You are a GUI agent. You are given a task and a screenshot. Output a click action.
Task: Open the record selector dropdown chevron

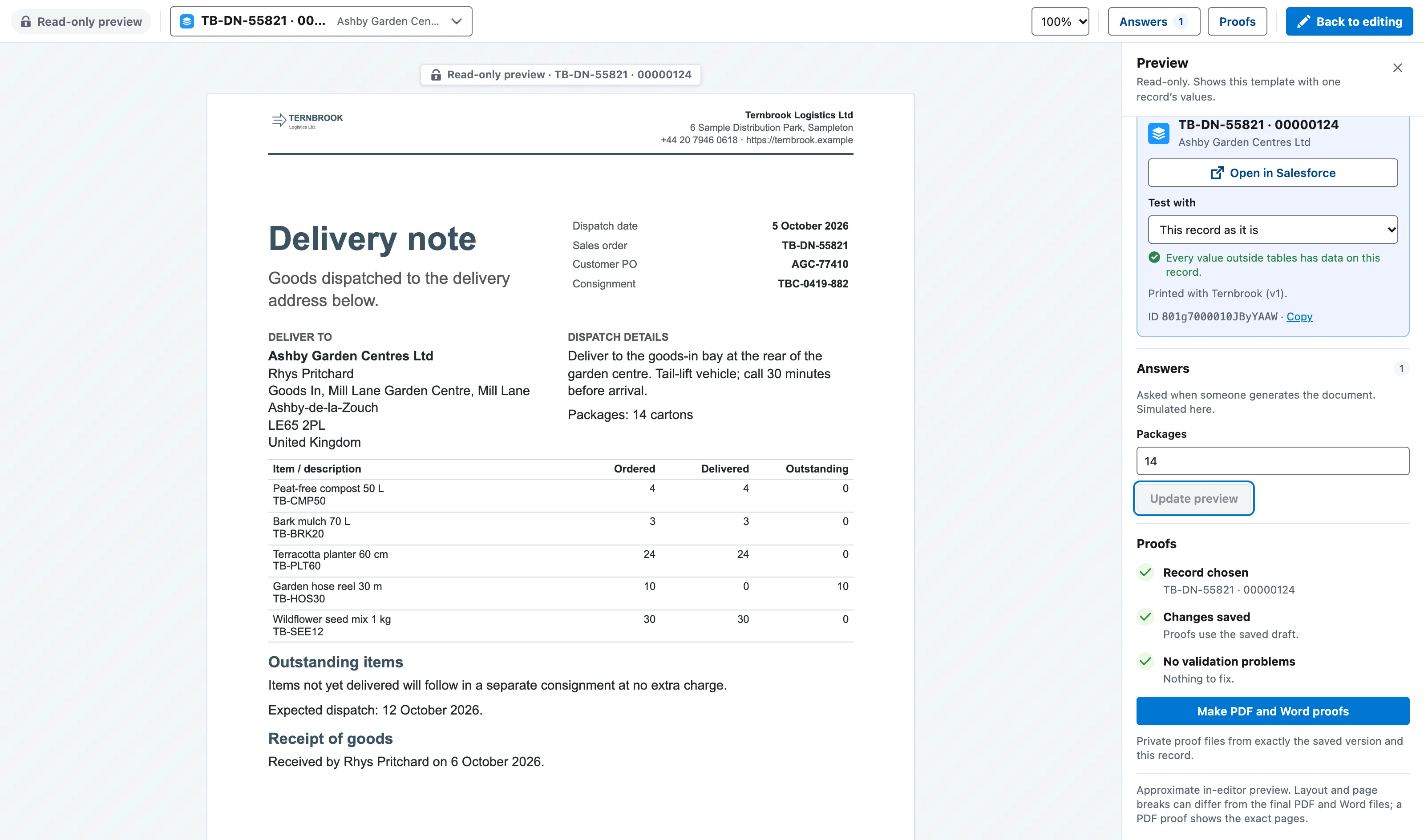pyautogui.click(x=456, y=21)
